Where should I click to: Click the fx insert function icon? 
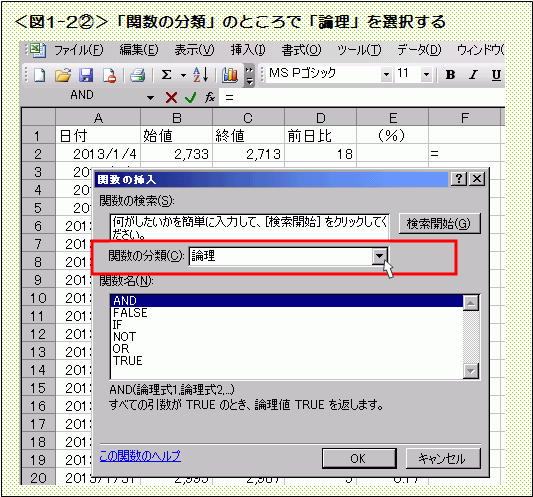coord(210,98)
